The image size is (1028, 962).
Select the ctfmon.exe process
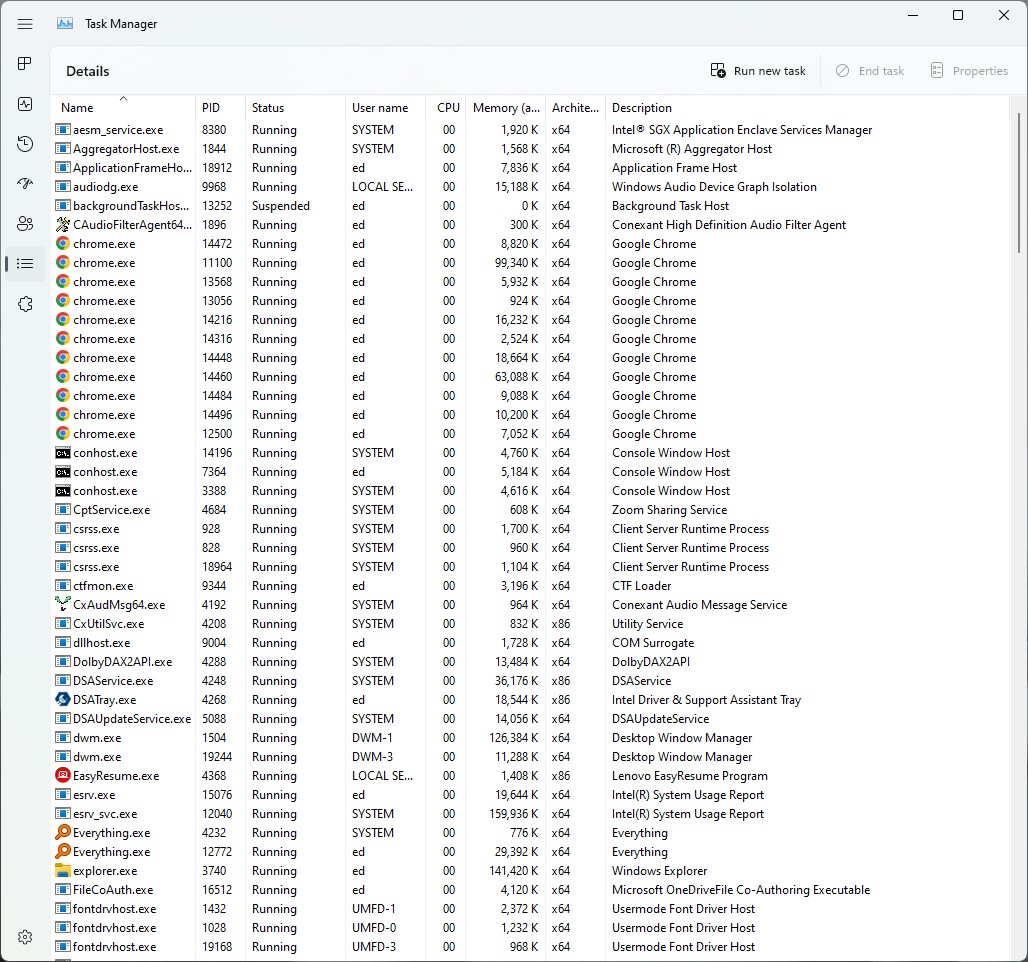pyautogui.click(x=530, y=586)
